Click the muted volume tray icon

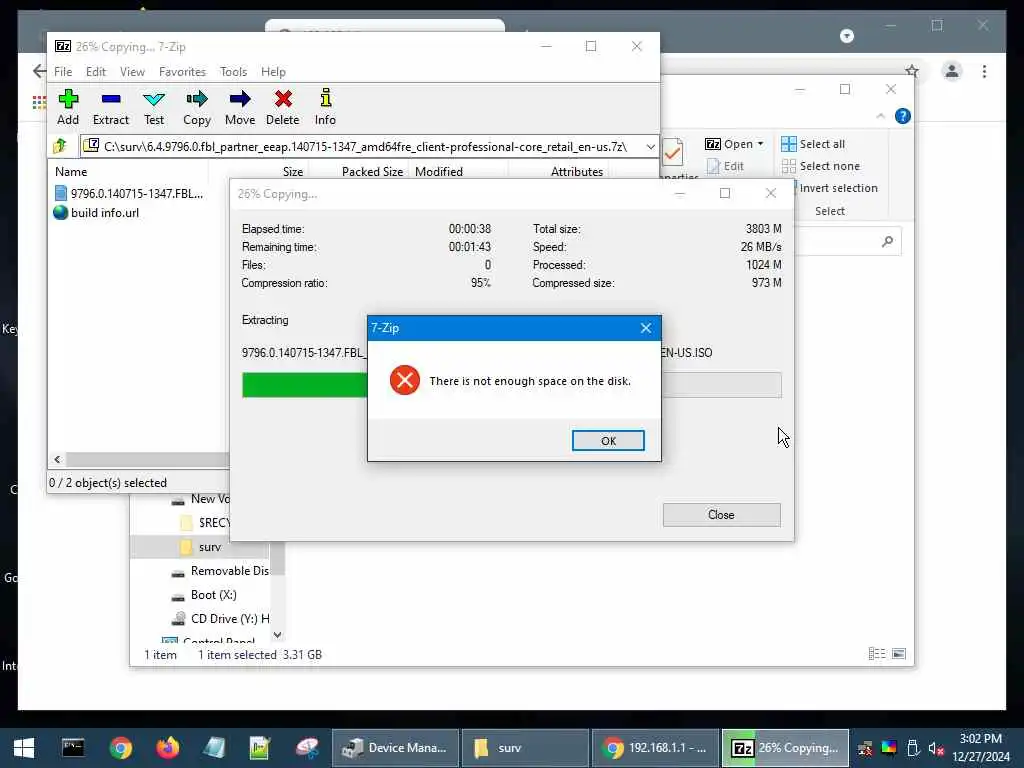coord(936,748)
